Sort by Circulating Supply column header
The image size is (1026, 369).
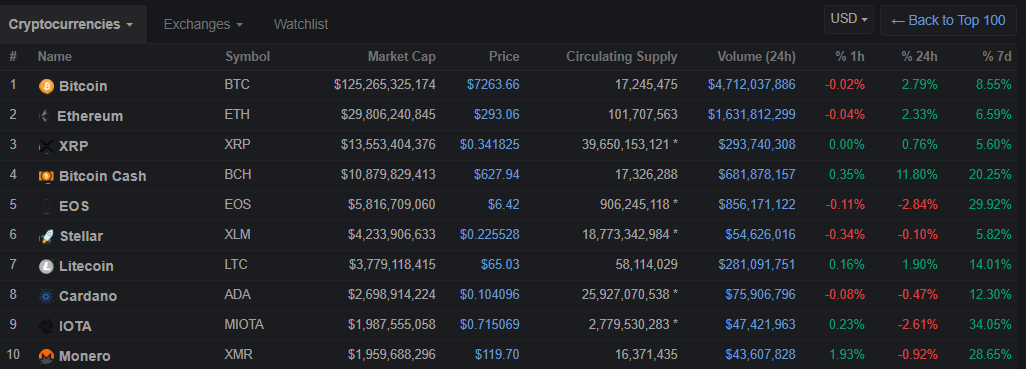pos(622,57)
